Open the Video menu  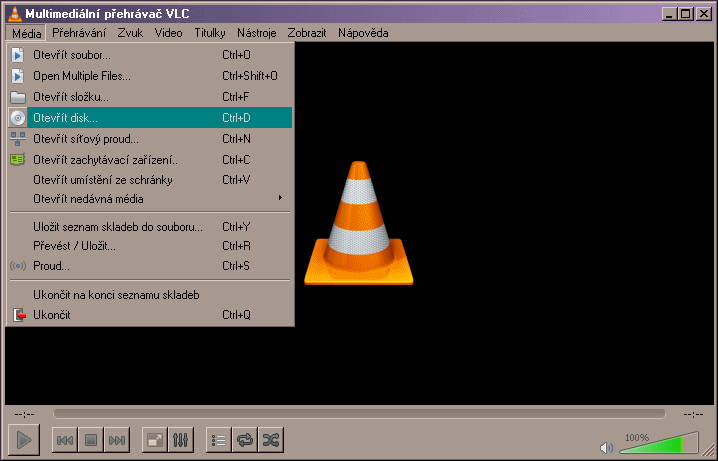pyautogui.click(x=169, y=33)
